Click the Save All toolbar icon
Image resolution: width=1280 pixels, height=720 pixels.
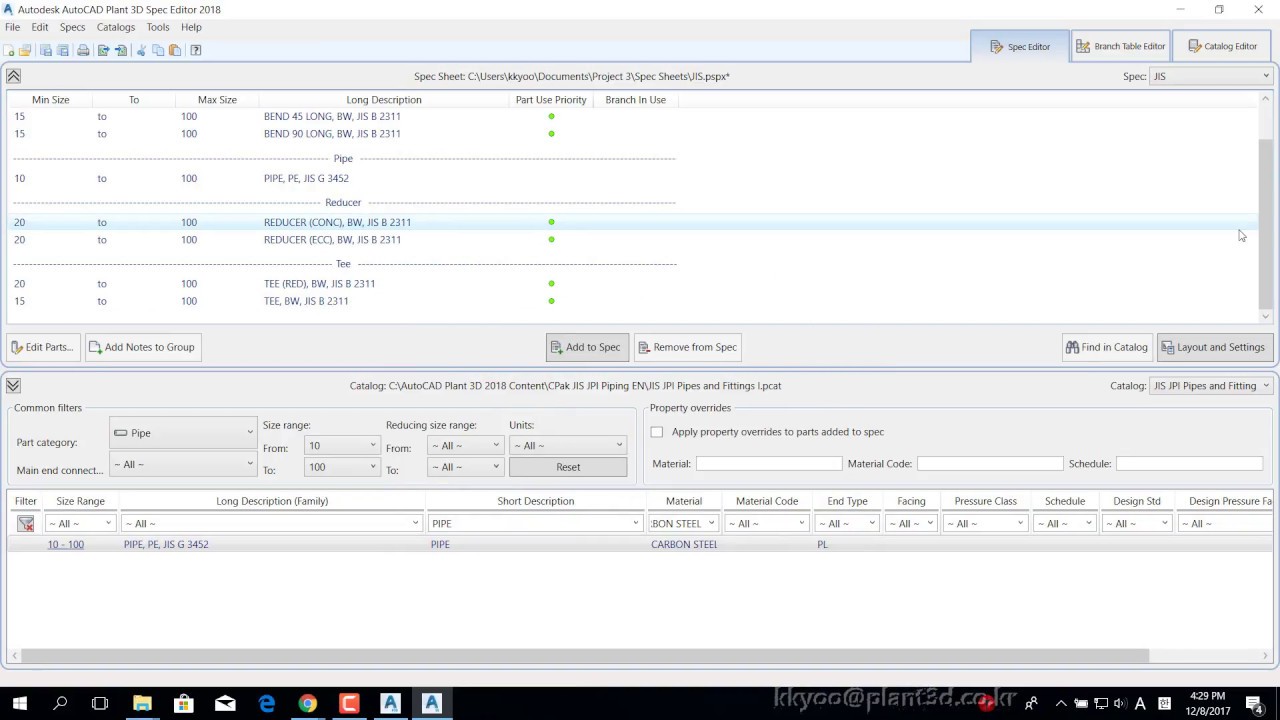(x=63, y=50)
